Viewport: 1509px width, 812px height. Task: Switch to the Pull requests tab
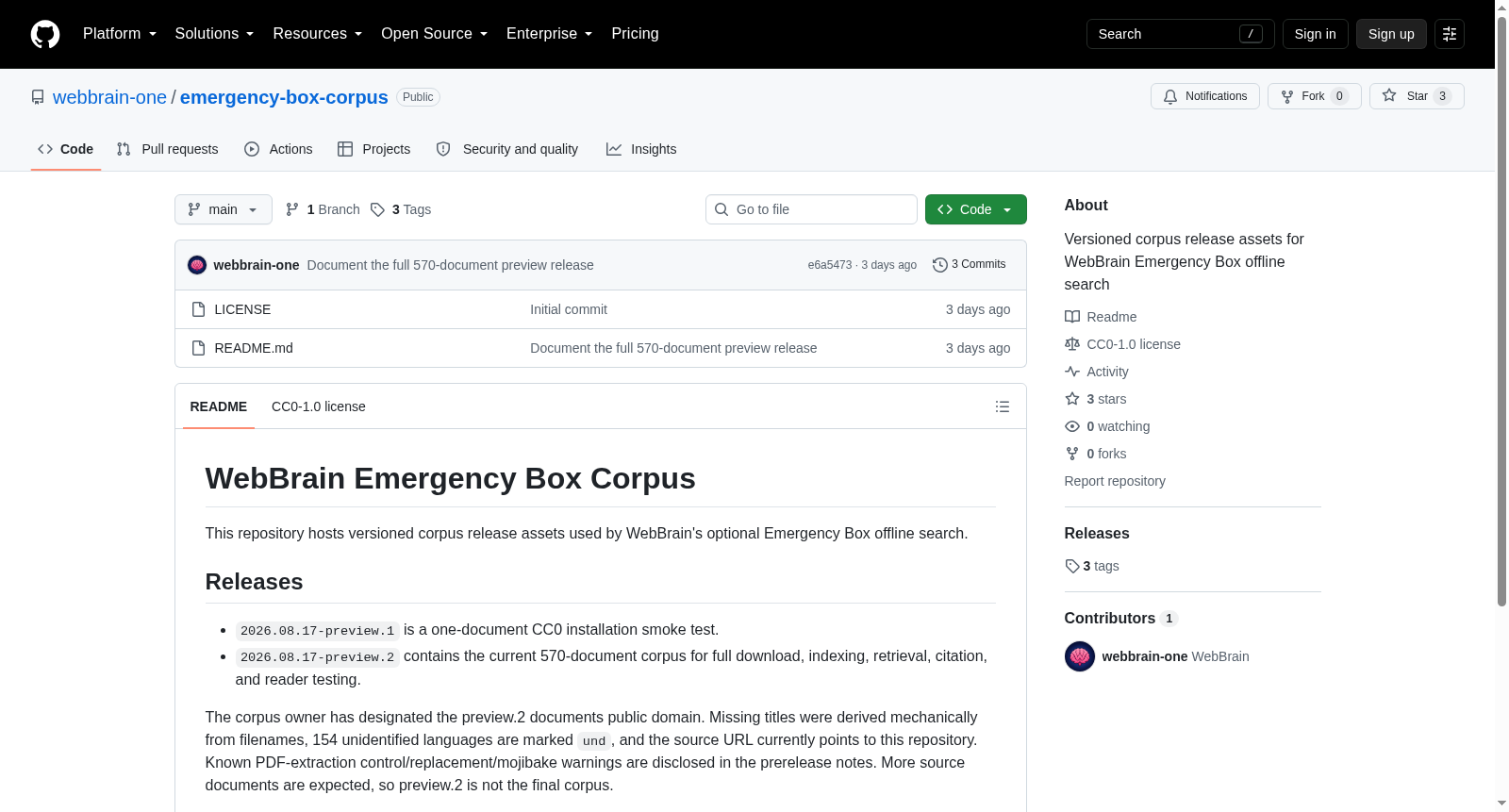pyautogui.click(x=167, y=149)
